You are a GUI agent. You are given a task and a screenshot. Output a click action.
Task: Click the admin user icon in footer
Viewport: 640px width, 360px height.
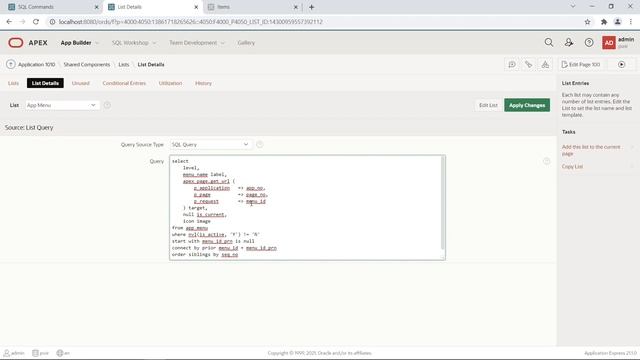tap(7, 353)
